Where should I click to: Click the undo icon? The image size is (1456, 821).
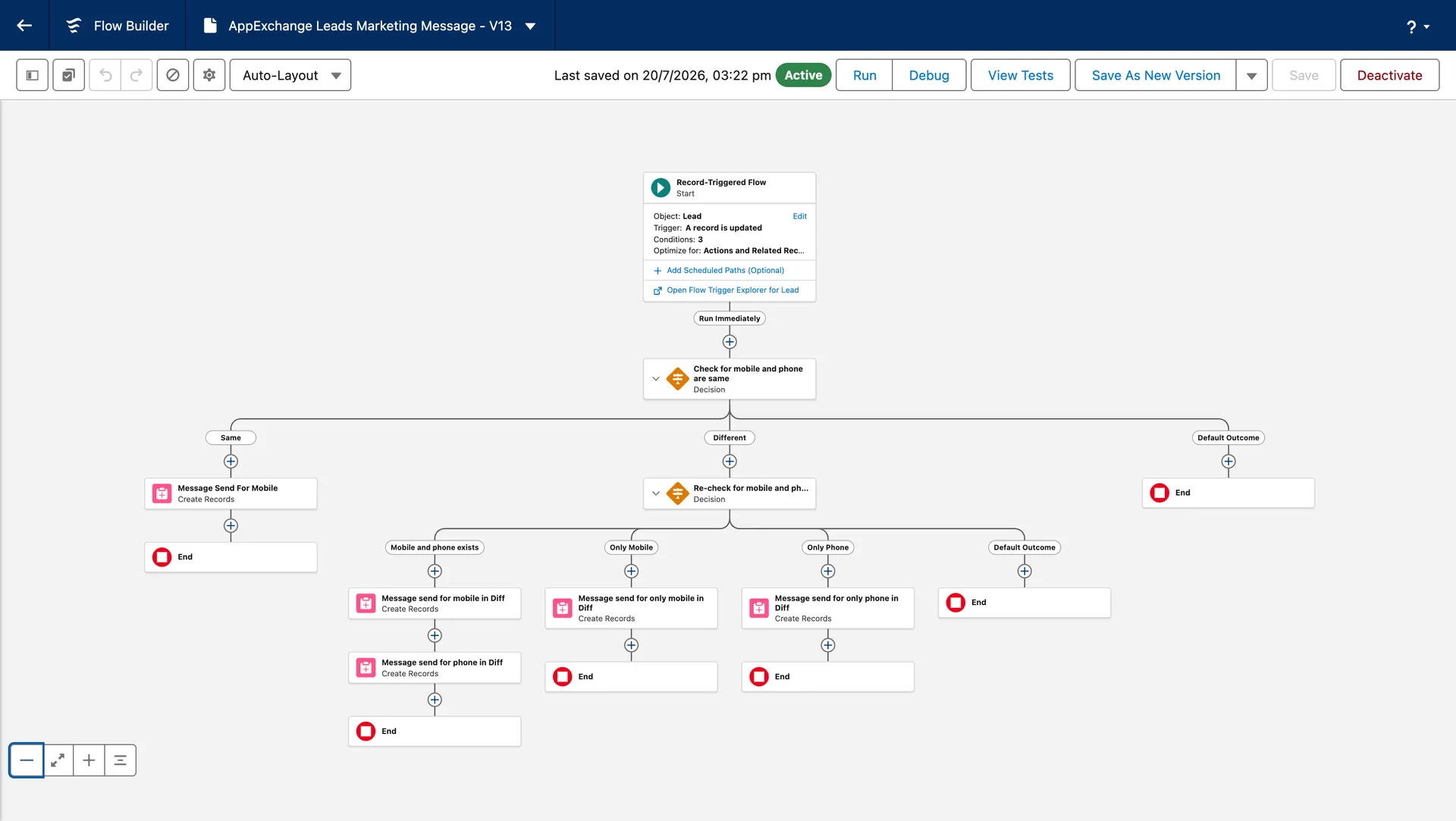(x=105, y=75)
